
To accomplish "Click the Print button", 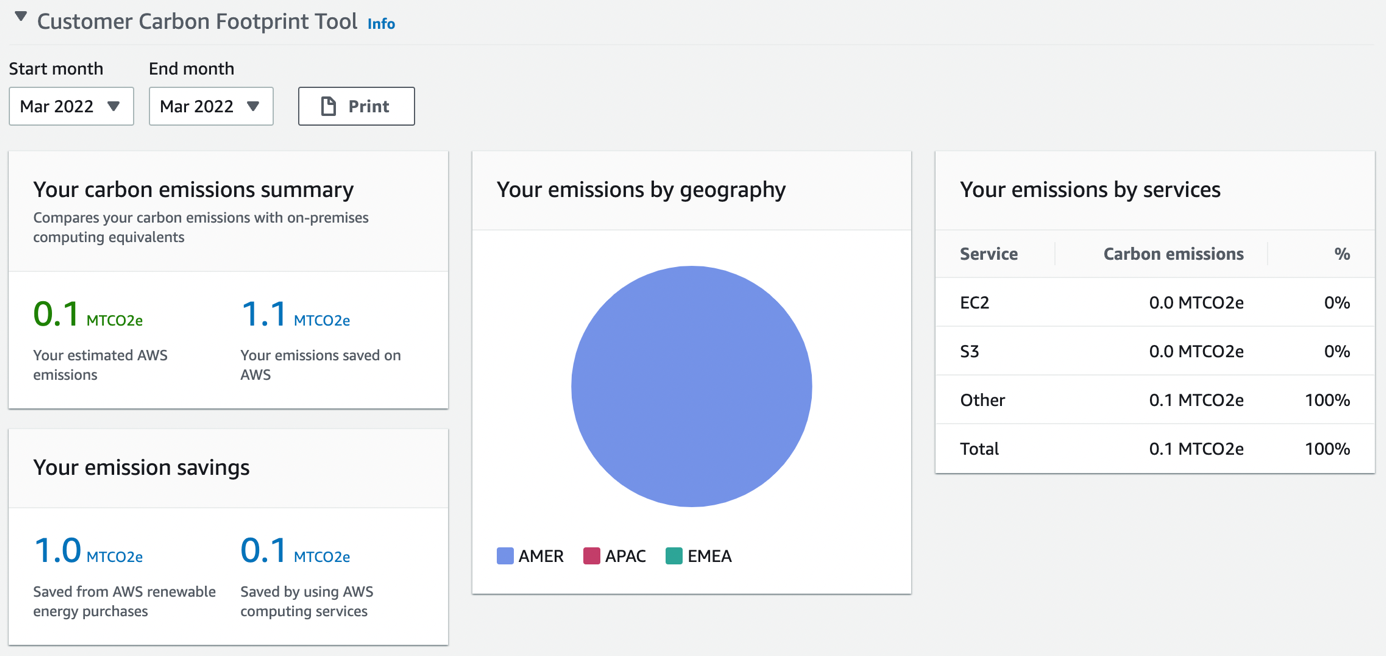I will tap(356, 105).
